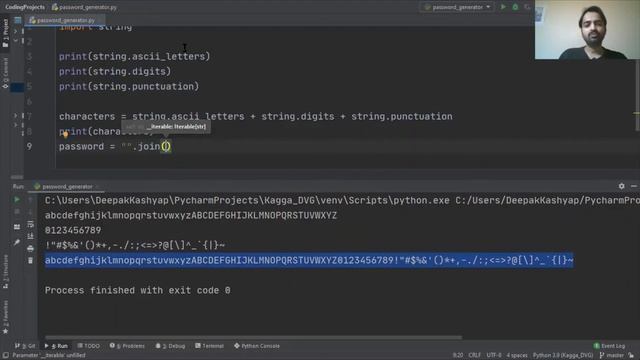Screen dimensions: 640x360
Task: Click the print(string.digits) code line
Action: click(115, 71)
